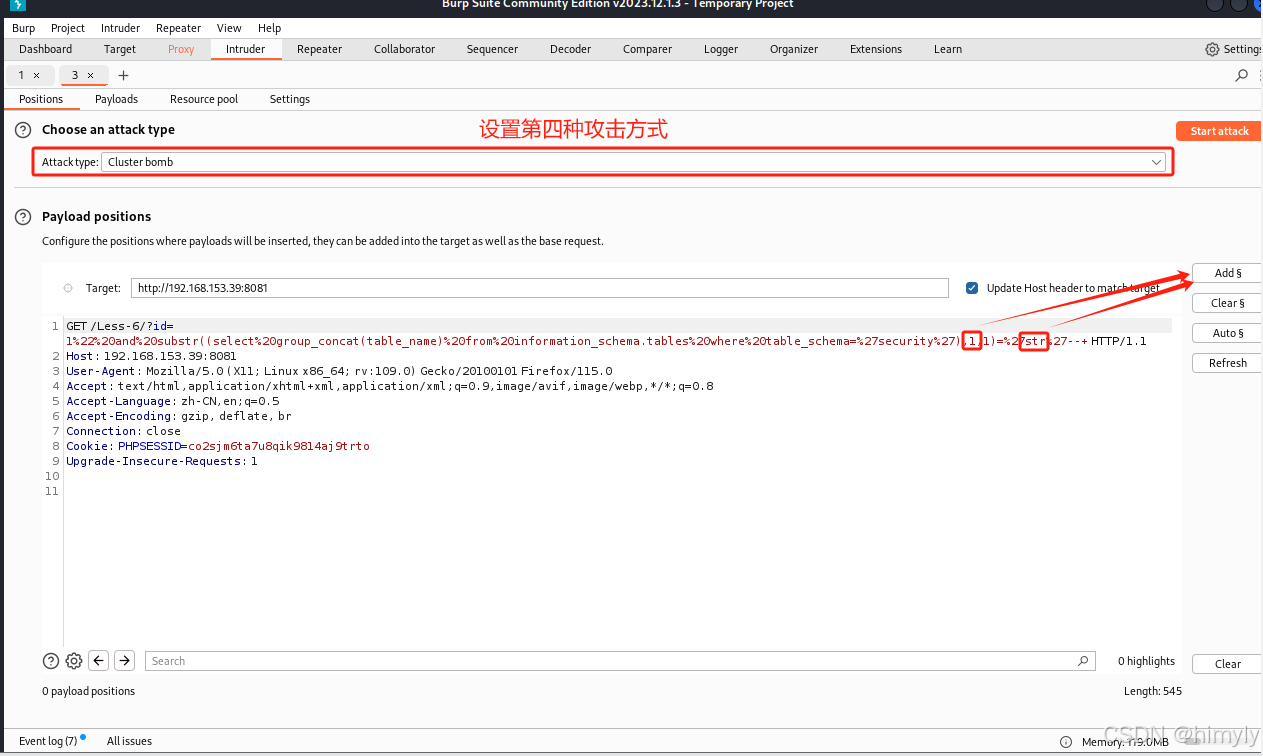Switch to the Logger tab

721,49
